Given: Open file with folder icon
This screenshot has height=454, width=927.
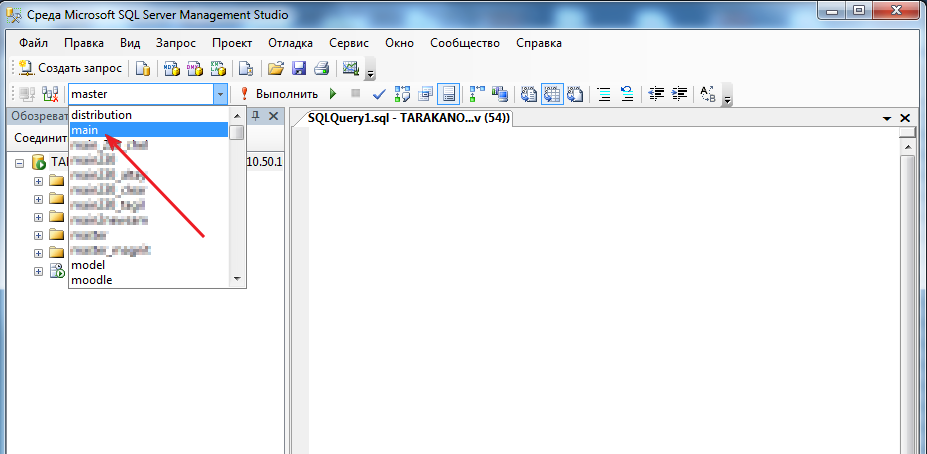Looking at the screenshot, I should pyautogui.click(x=275, y=69).
